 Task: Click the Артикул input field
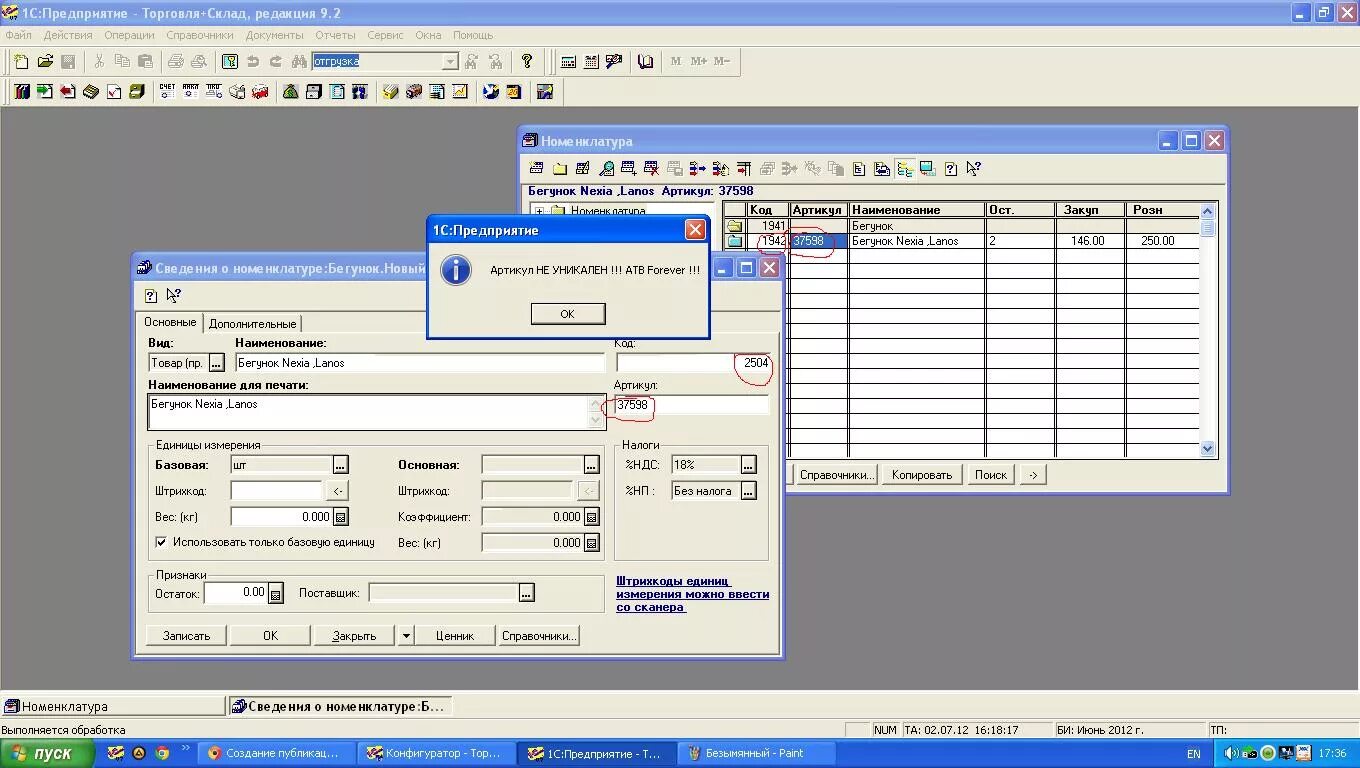tap(692, 405)
